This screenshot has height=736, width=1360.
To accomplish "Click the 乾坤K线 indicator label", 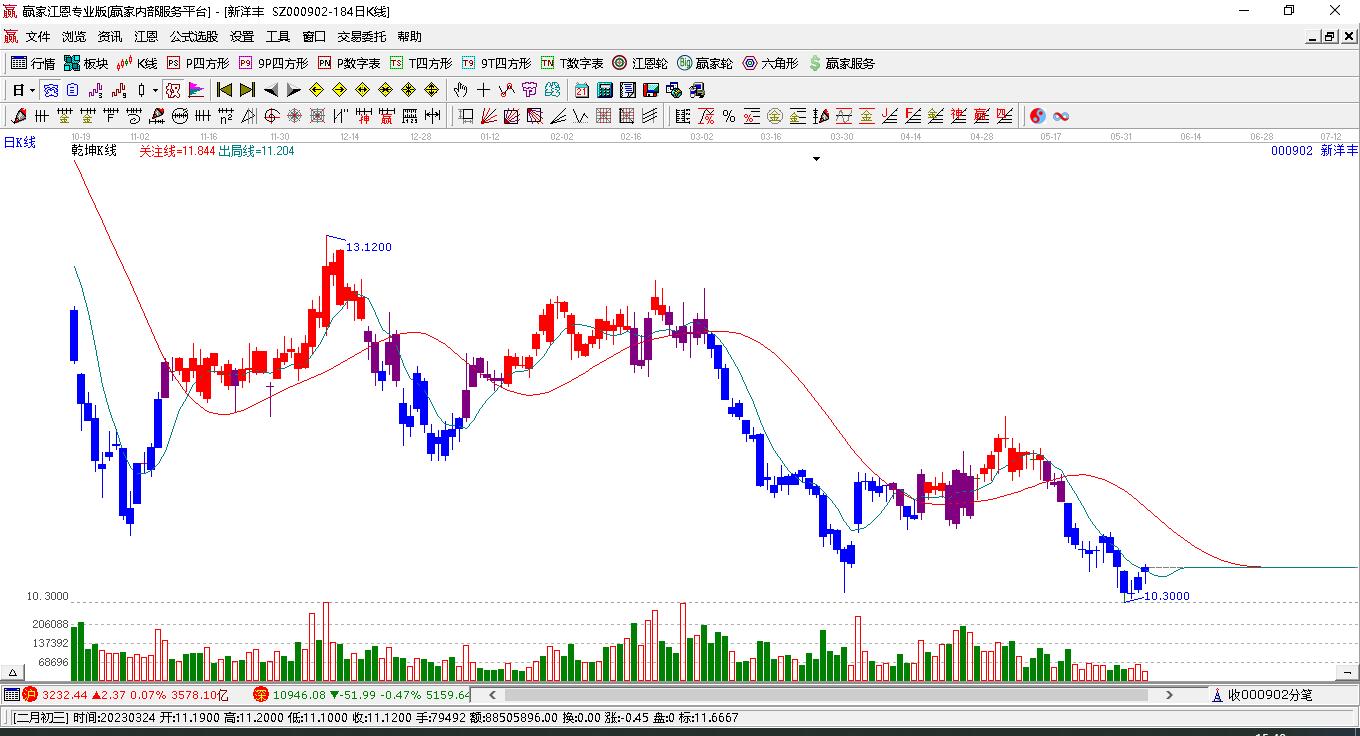I will pos(94,151).
